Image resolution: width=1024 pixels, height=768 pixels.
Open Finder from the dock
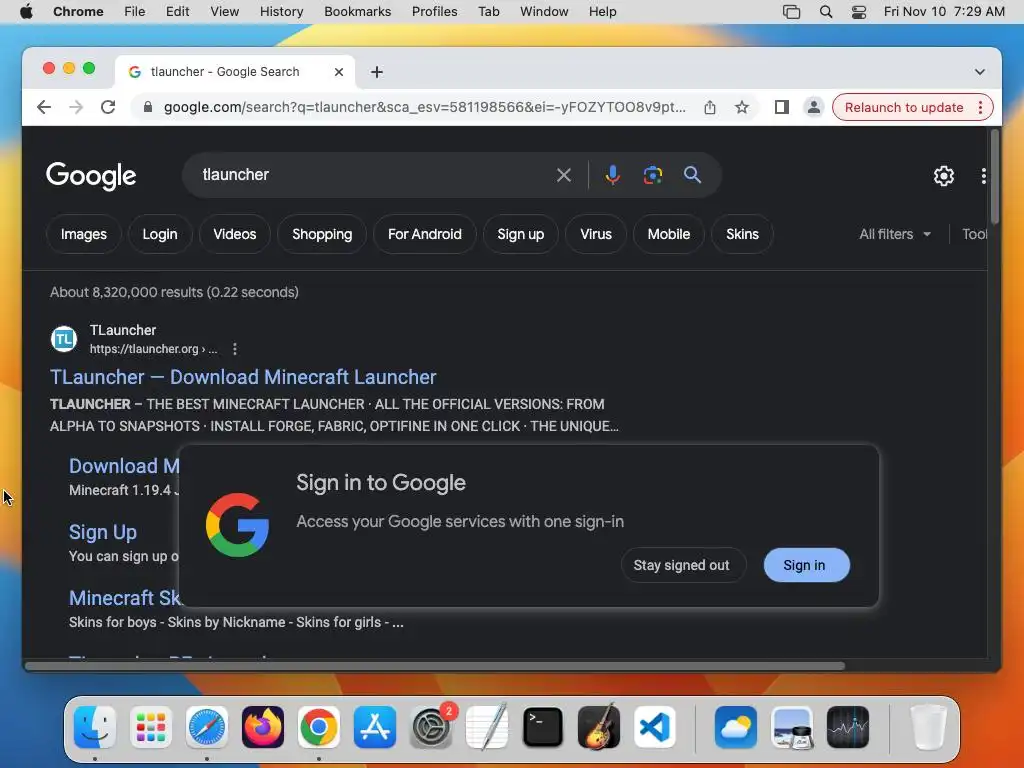pyautogui.click(x=95, y=727)
